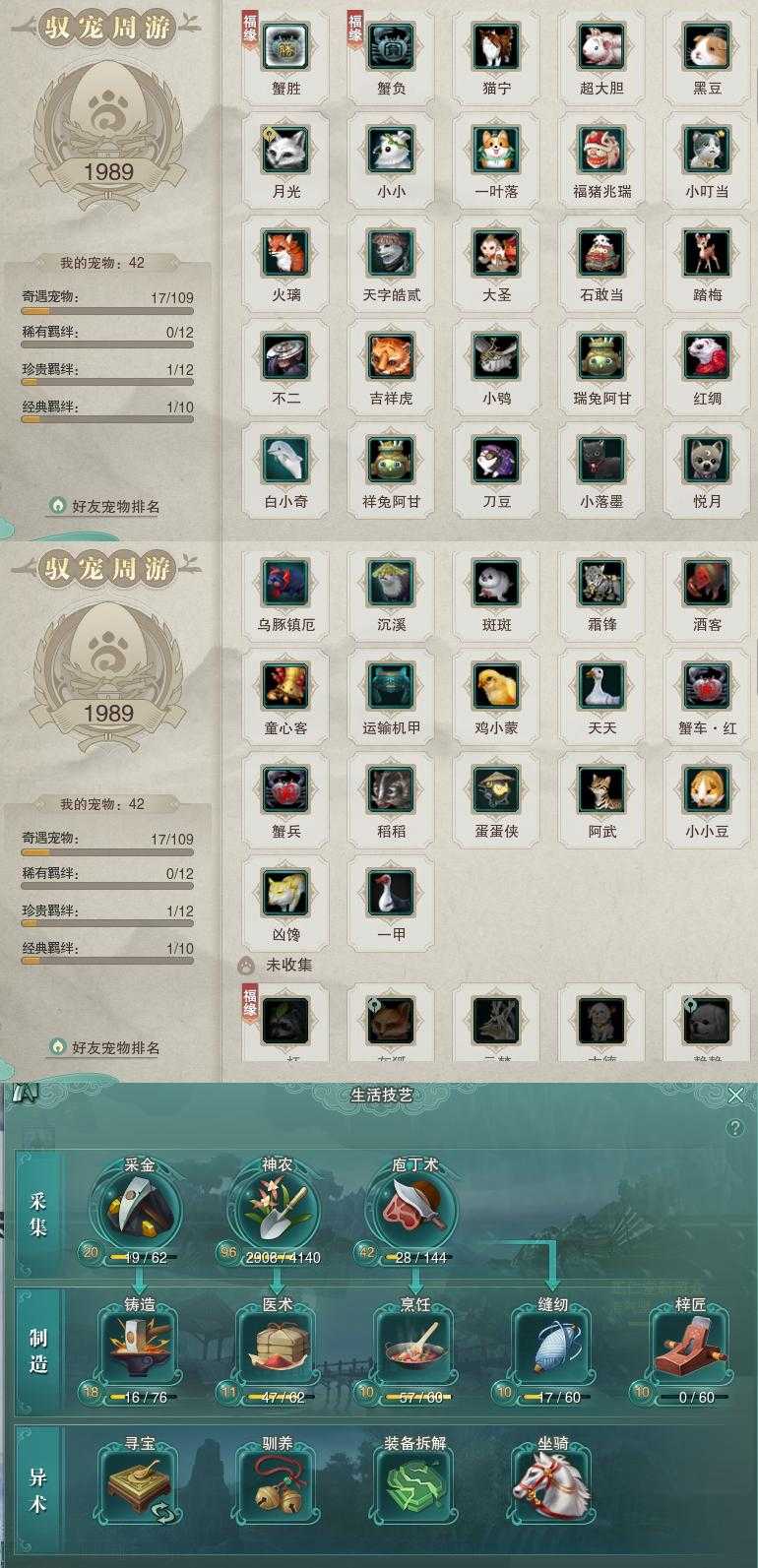
Task: Select the 鸡小蒙 chick pet thumbnail
Action: pyautogui.click(x=496, y=685)
